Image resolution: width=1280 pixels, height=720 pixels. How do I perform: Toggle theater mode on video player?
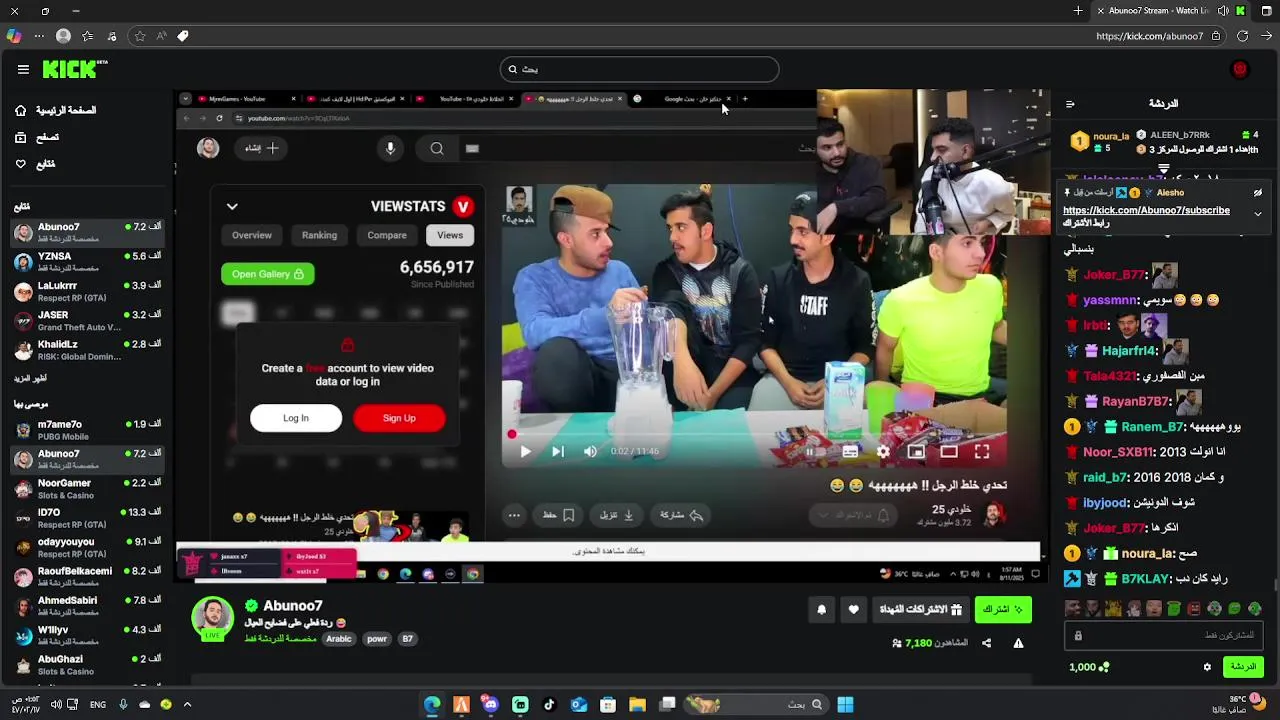click(x=949, y=451)
